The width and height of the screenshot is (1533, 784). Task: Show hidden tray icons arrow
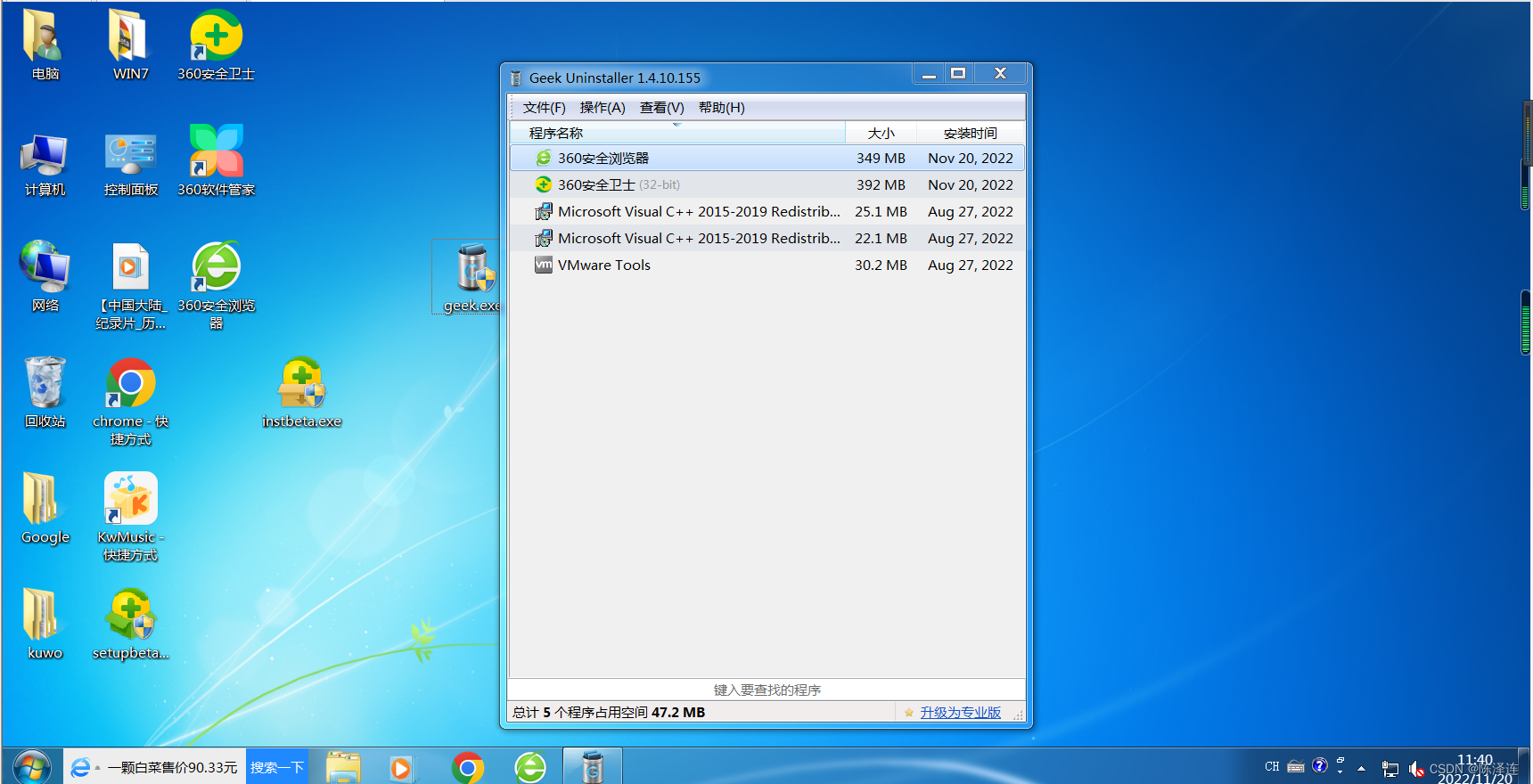coord(1361,768)
